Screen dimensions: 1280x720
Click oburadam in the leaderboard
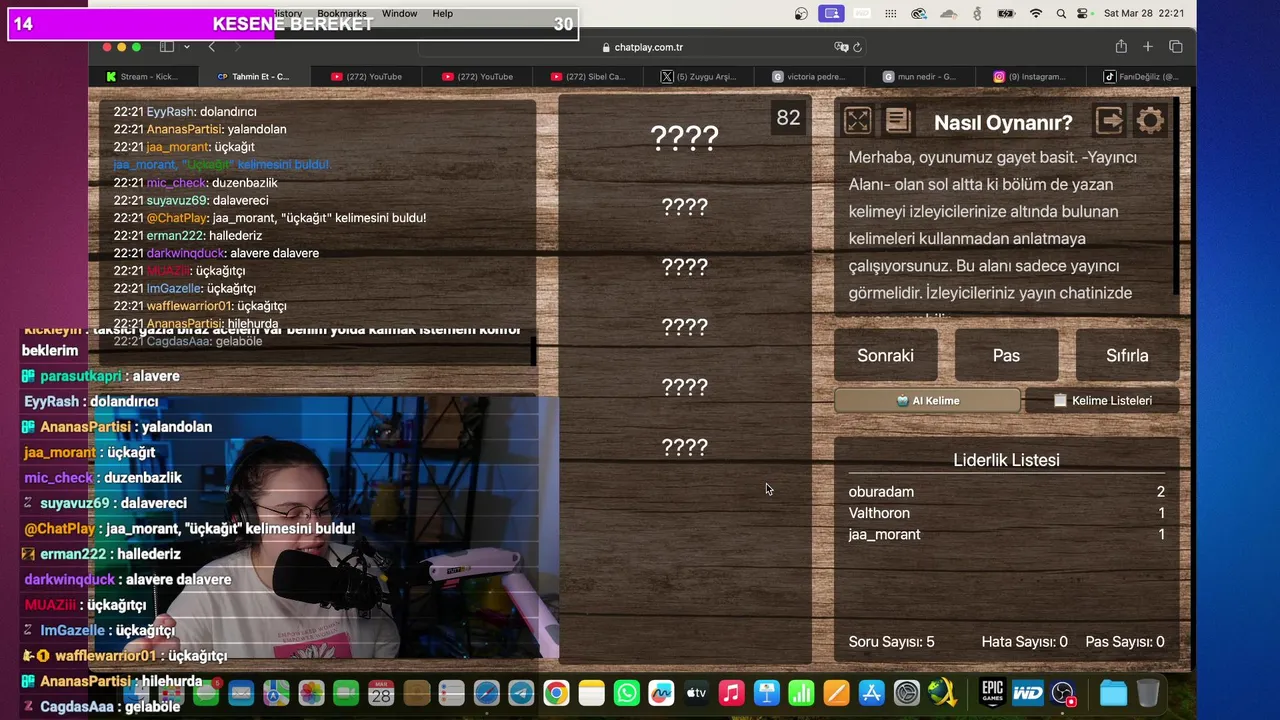tap(881, 492)
